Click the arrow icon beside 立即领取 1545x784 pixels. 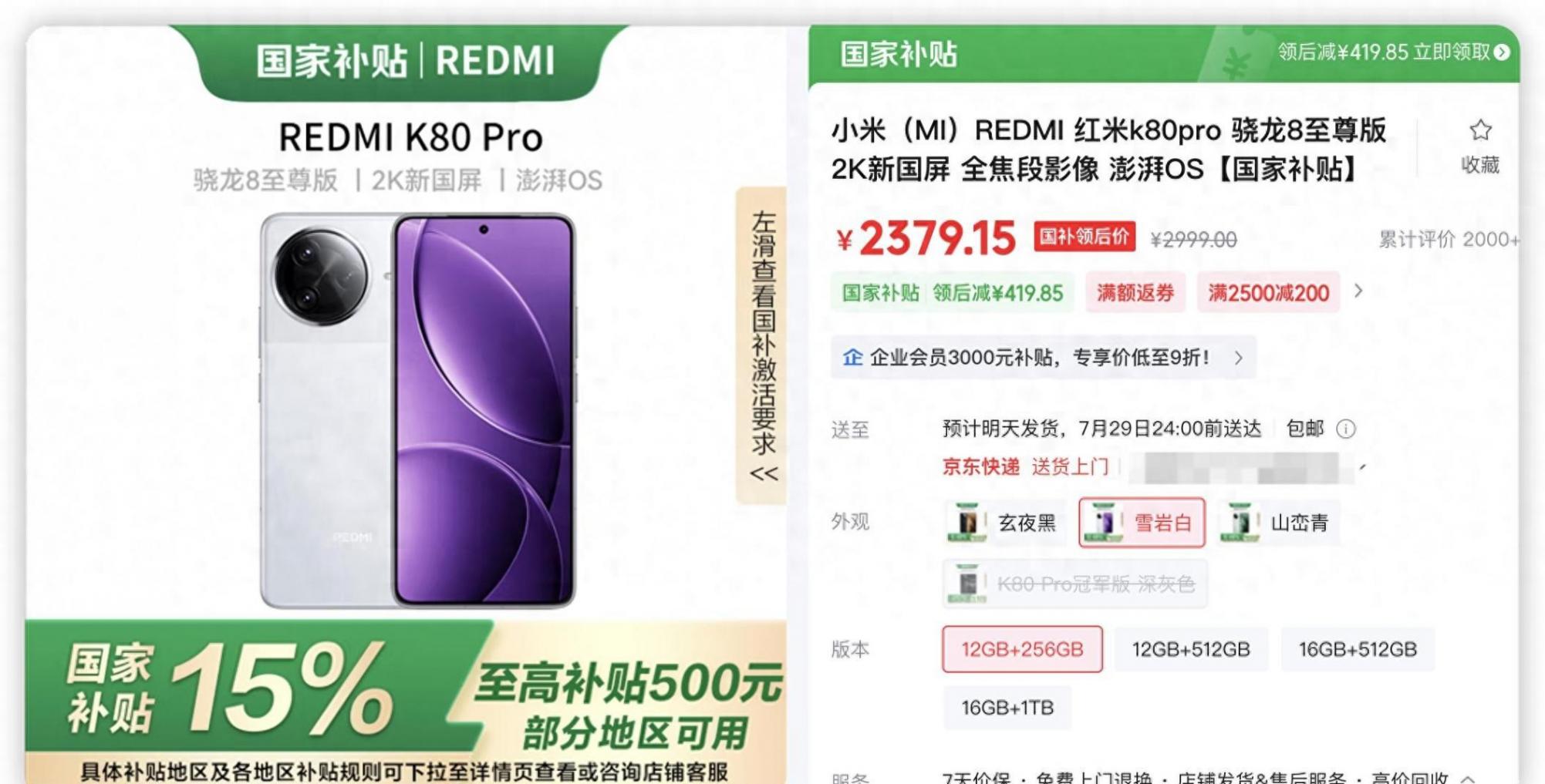pos(1501,52)
